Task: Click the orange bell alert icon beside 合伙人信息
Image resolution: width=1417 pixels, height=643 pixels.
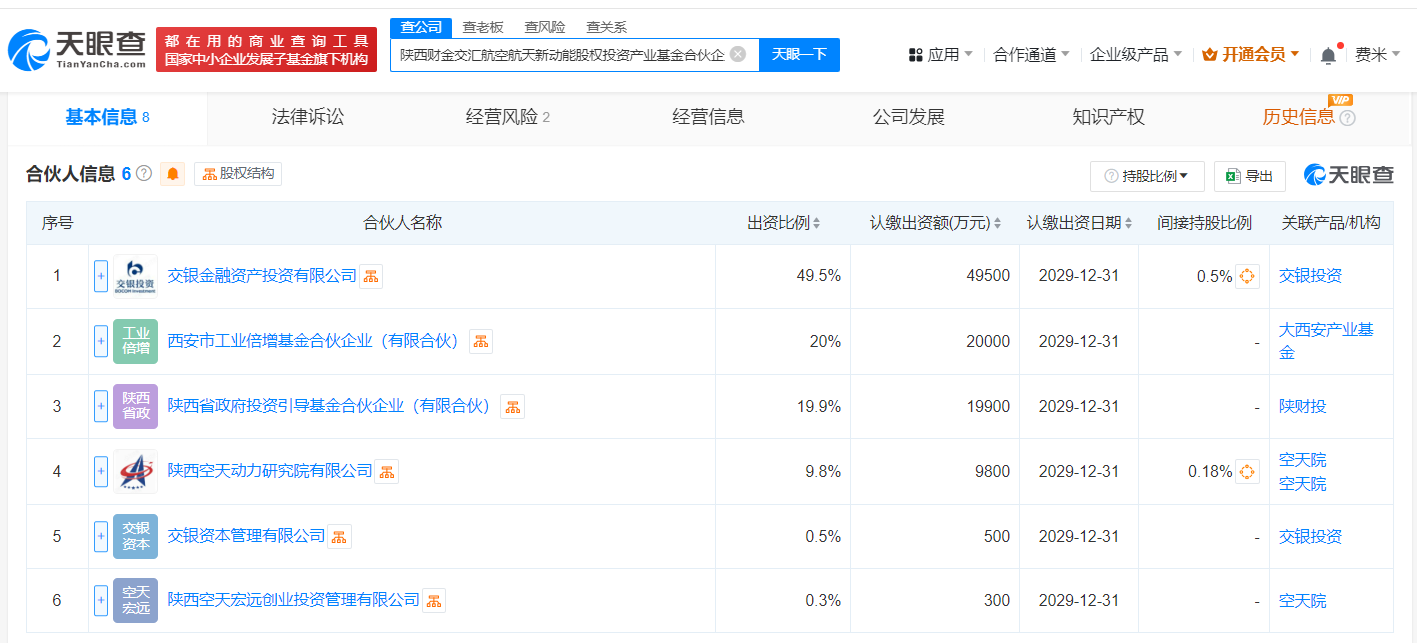Action: [173, 174]
